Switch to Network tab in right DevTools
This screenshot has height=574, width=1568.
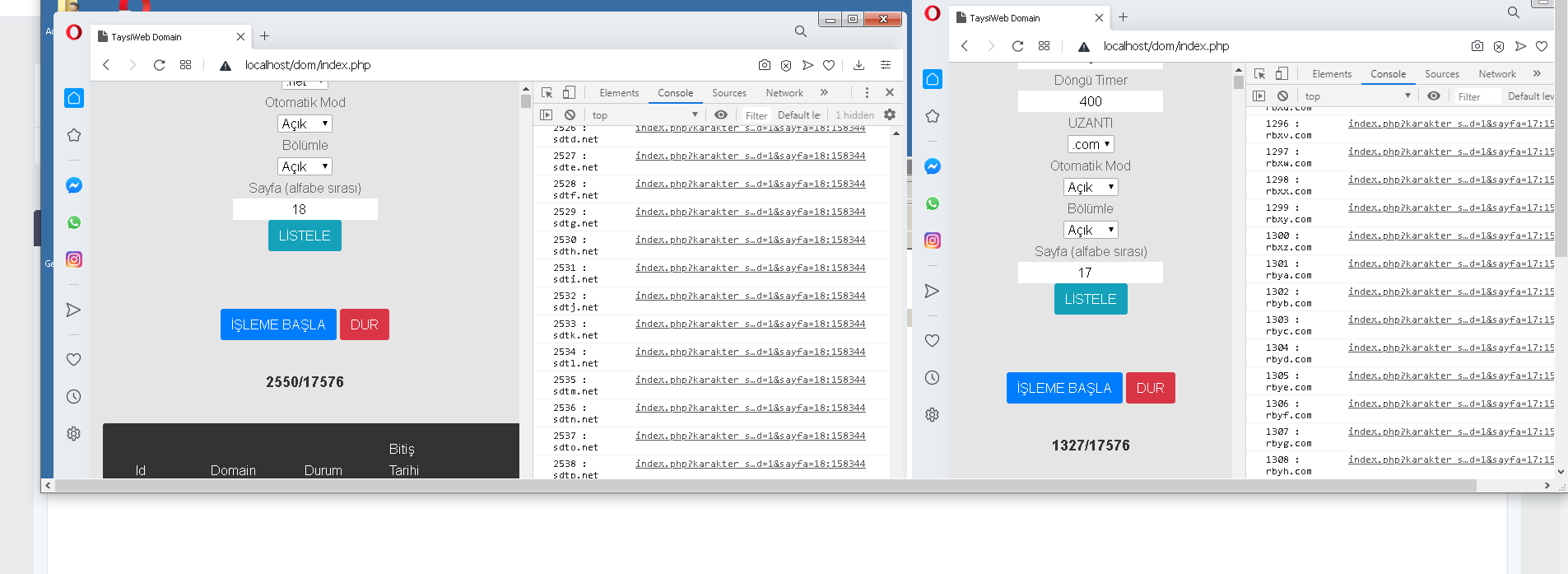pyautogui.click(x=1497, y=74)
